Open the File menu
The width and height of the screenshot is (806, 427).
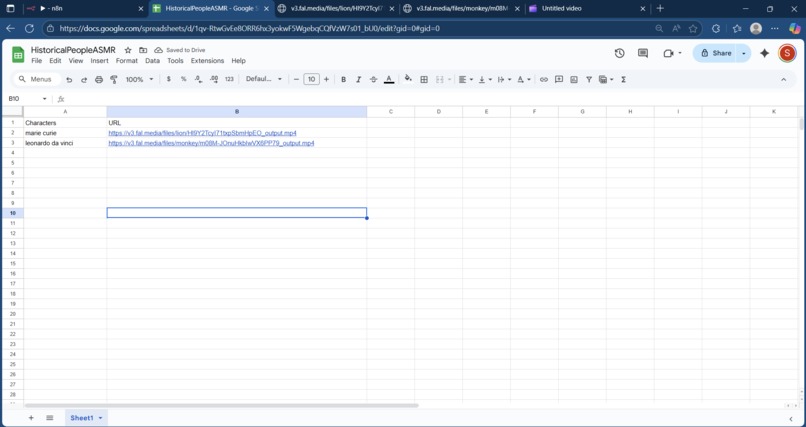[36, 61]
